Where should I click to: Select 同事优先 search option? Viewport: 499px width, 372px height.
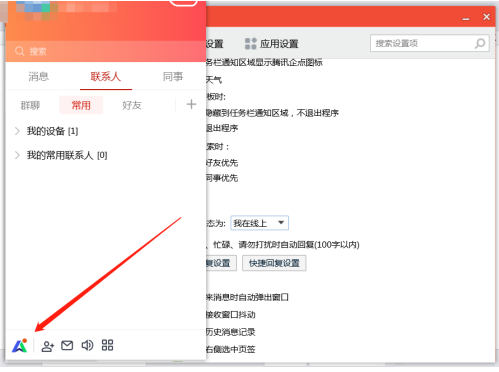click(x=222, y=178)
